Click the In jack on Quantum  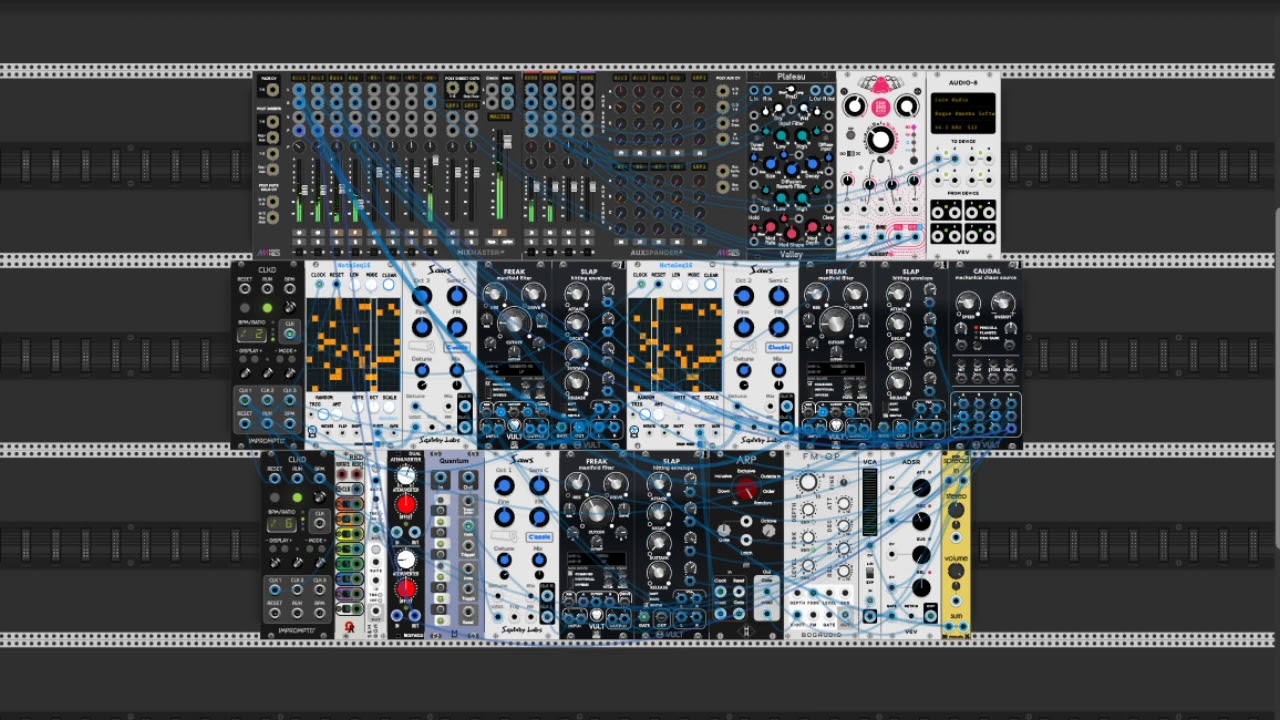point(440,480)
